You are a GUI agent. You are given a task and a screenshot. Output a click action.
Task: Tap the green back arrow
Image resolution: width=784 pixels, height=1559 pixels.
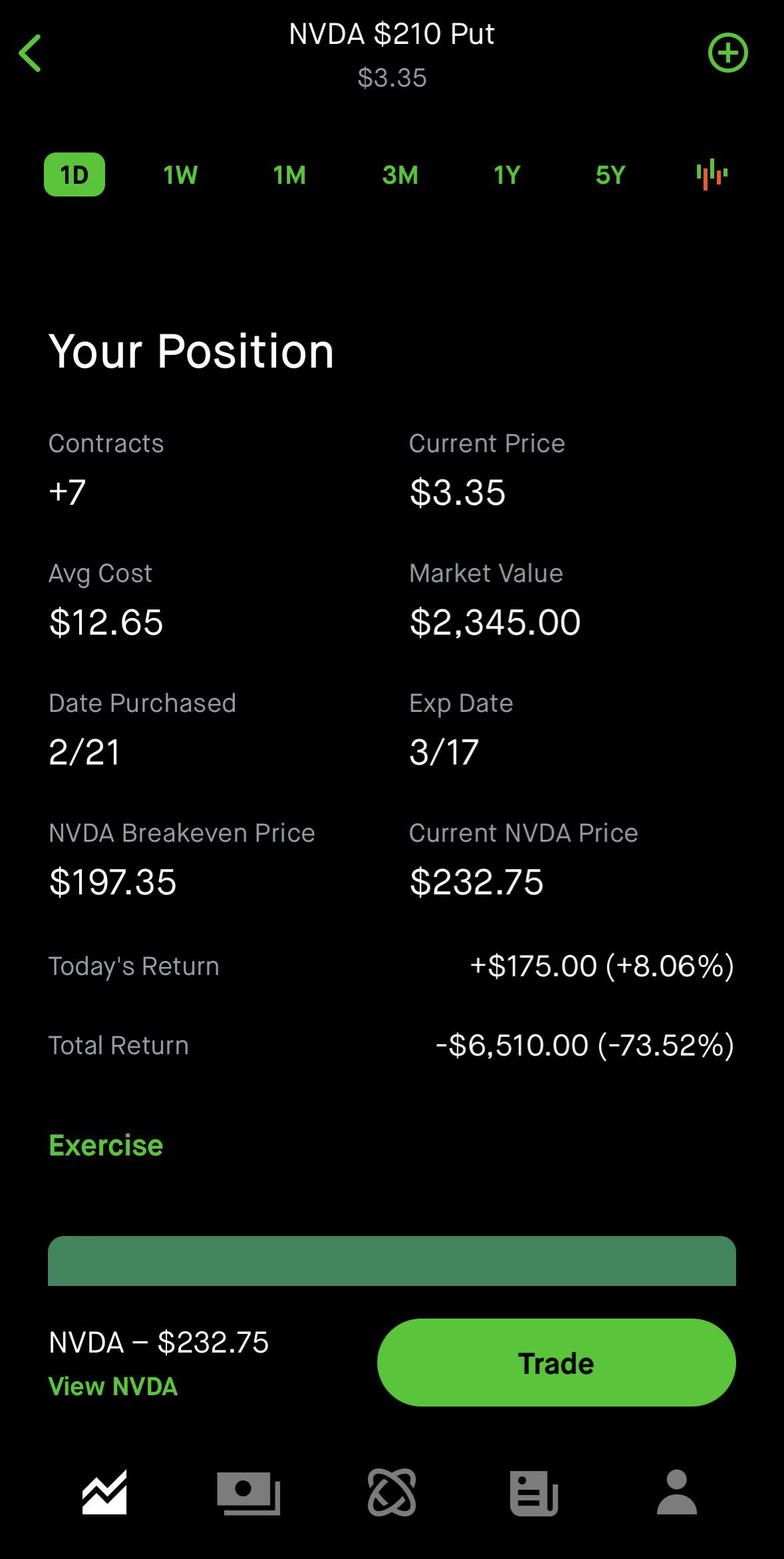click(x=31, y=53)
